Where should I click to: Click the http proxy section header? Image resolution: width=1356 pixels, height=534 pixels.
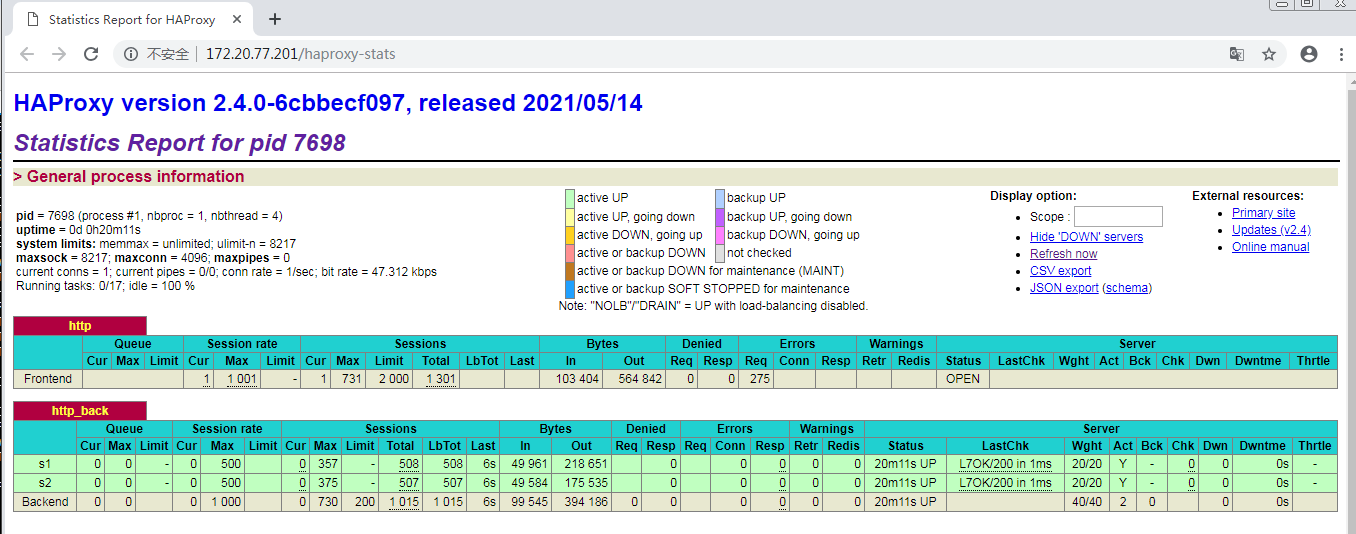coord(80,326)
